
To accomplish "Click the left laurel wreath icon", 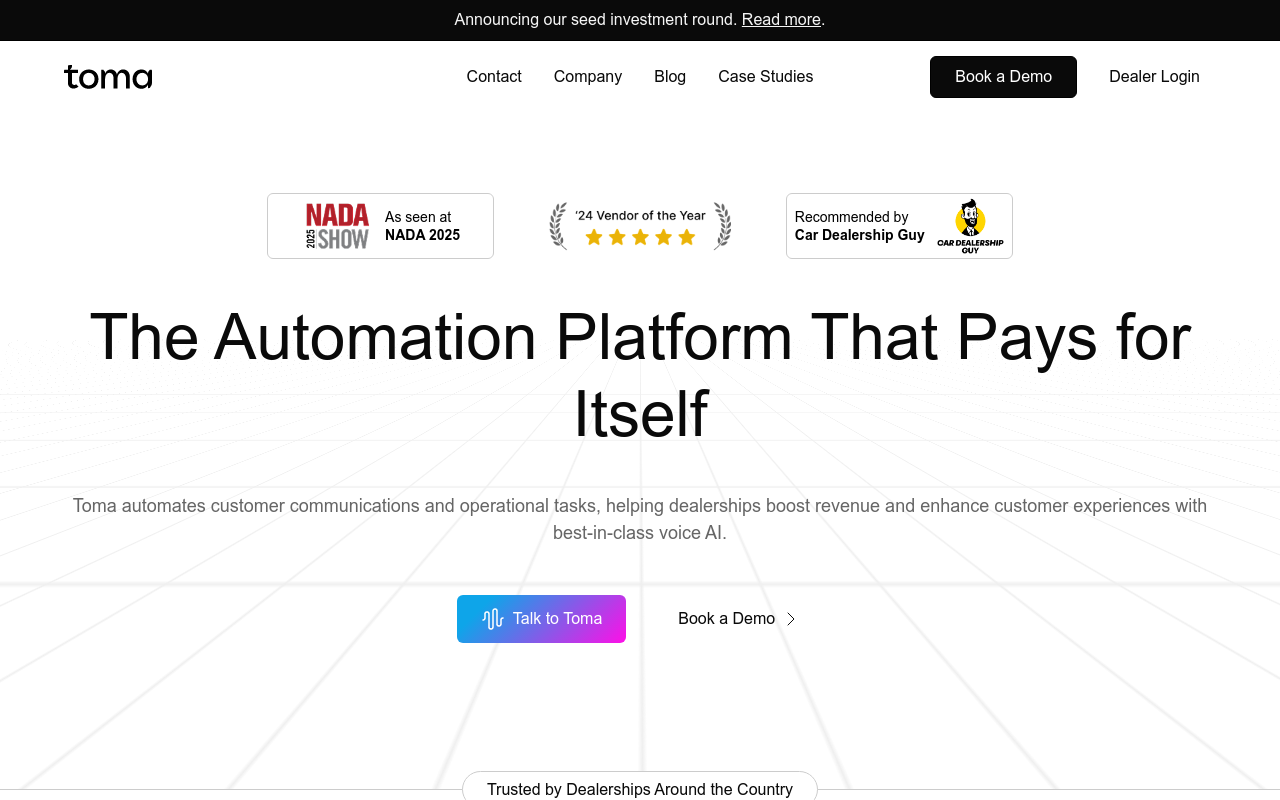I will 558,226.
